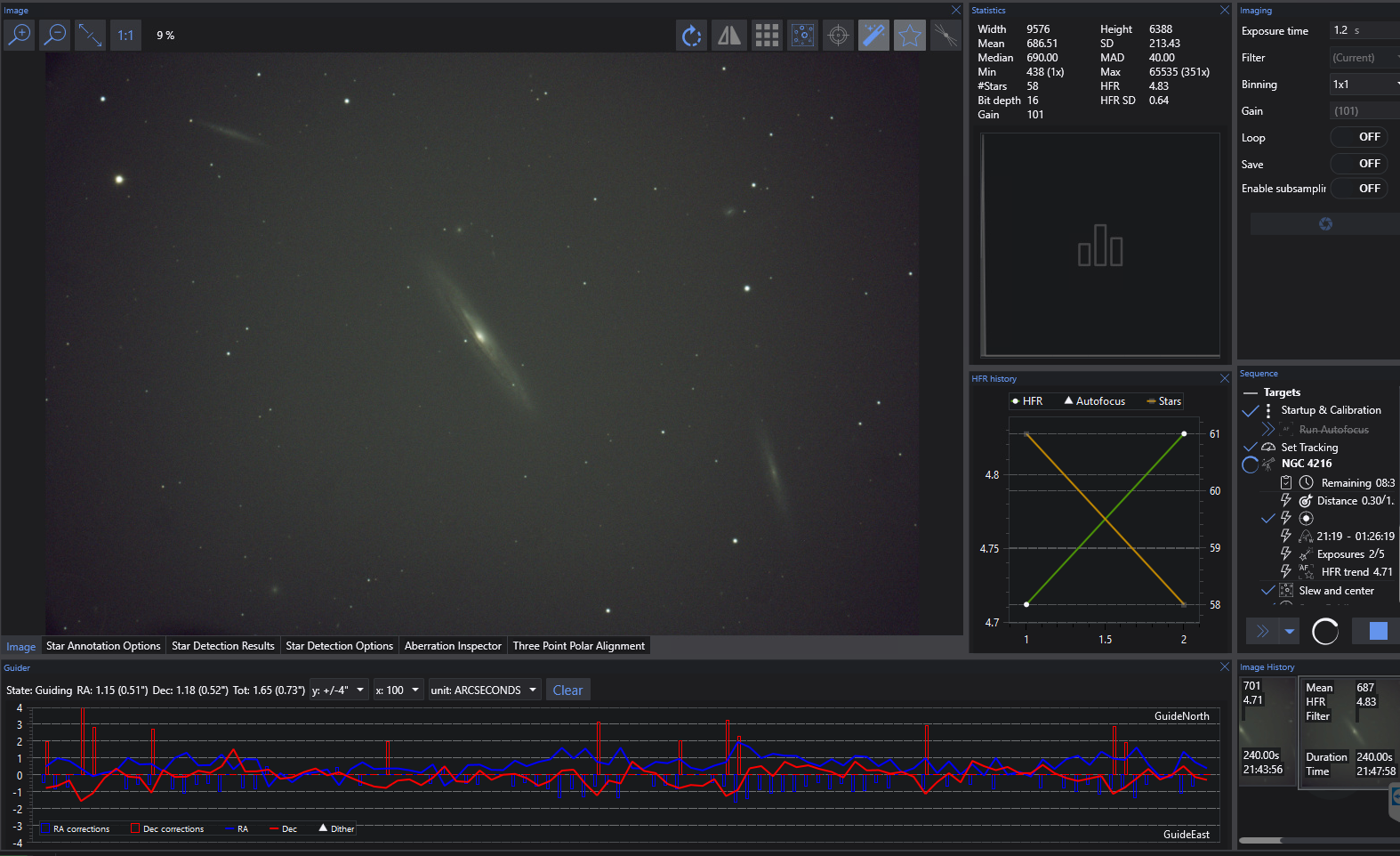This screenshot has width=1400, height=856.
Task: Click the plate solve image icon
Action: click(x=802, y=35)
